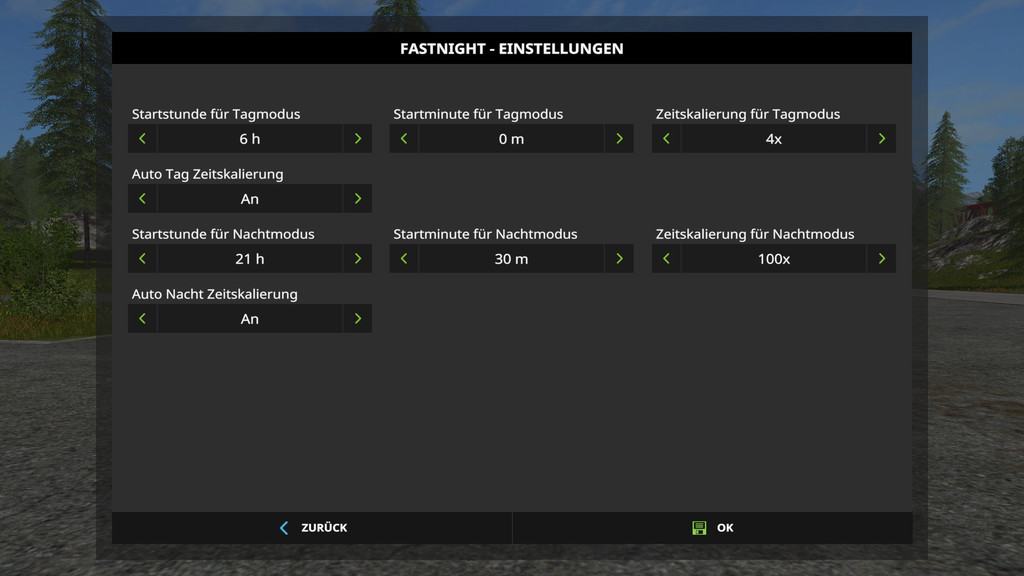1024x576 pixels.
Task: Switch Auto Nacht Zeitskalierung with left arrow
Action: coord(142,319)
